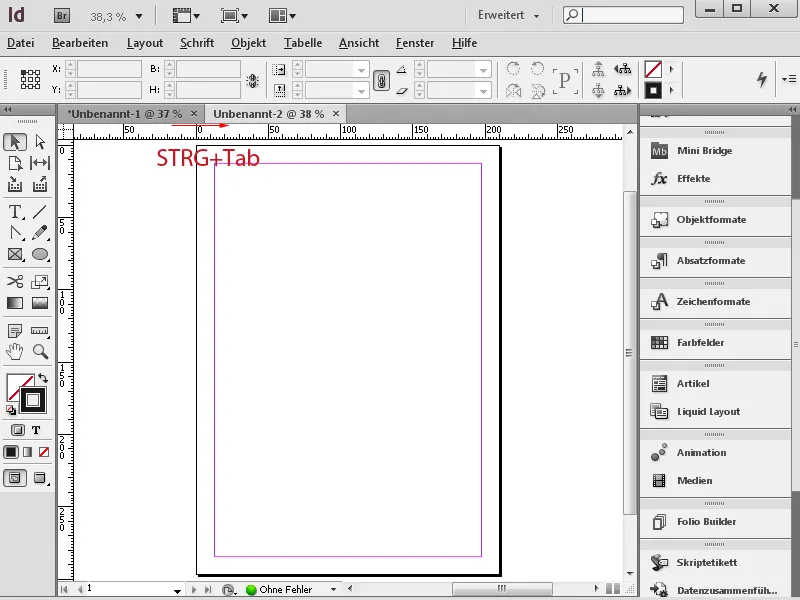Swap fill and stroke arrows
This screenshot has height=600, width=800.
tap(43, 378)
